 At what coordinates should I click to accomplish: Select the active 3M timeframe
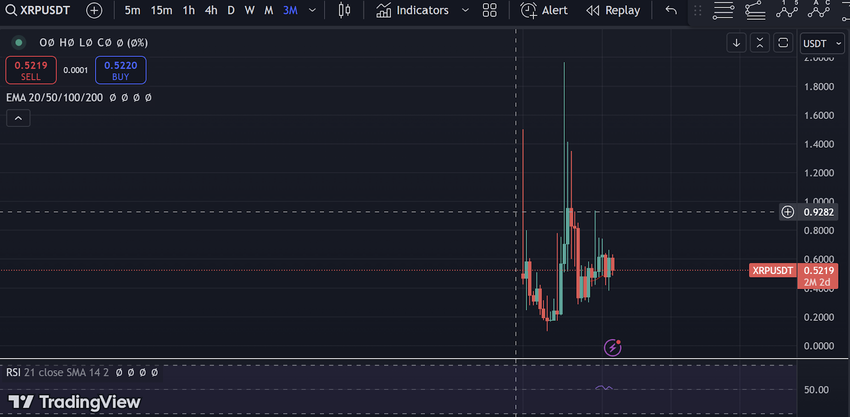click(x=290, y=10)
